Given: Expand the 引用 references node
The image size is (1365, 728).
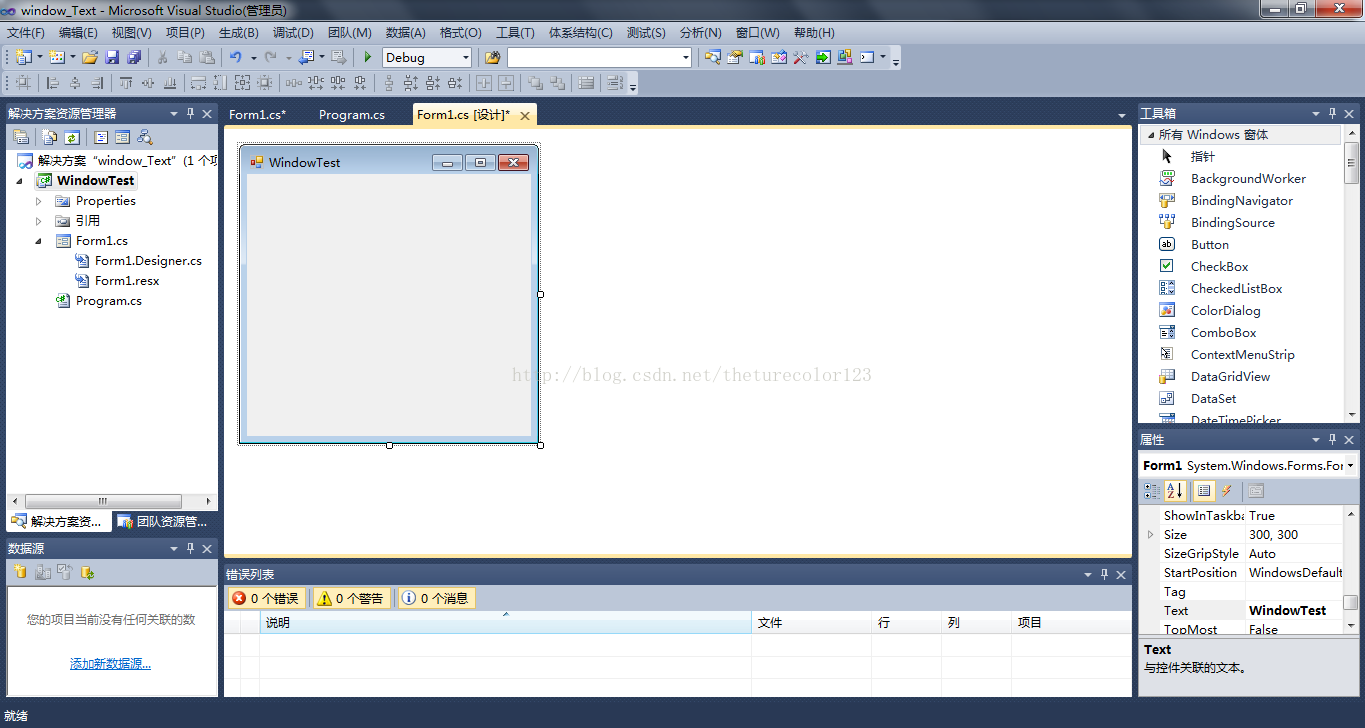Looking at the screenshot, I should (x=39, y=221).
